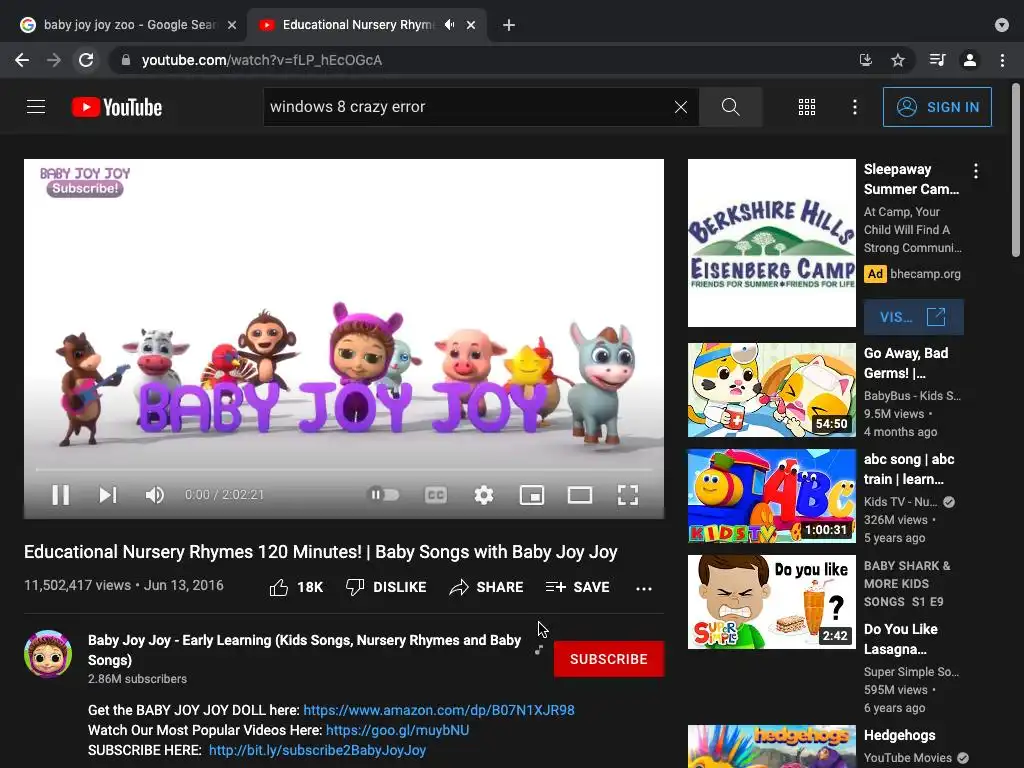Open abc song train video thumbnail

click(x=771, y=496)
